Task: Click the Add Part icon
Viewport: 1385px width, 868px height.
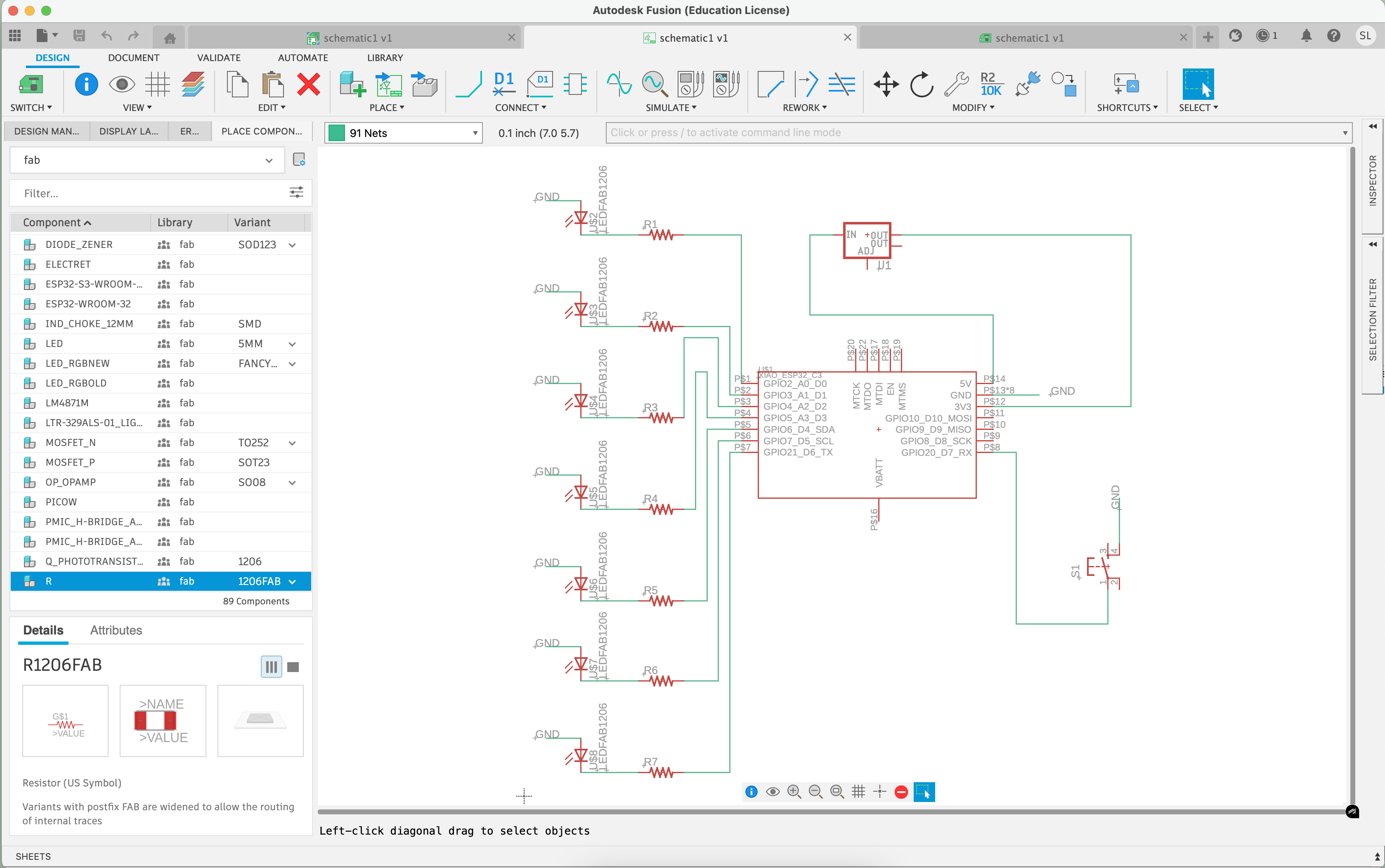Action: pyautogui.click(x=352, y=85)
